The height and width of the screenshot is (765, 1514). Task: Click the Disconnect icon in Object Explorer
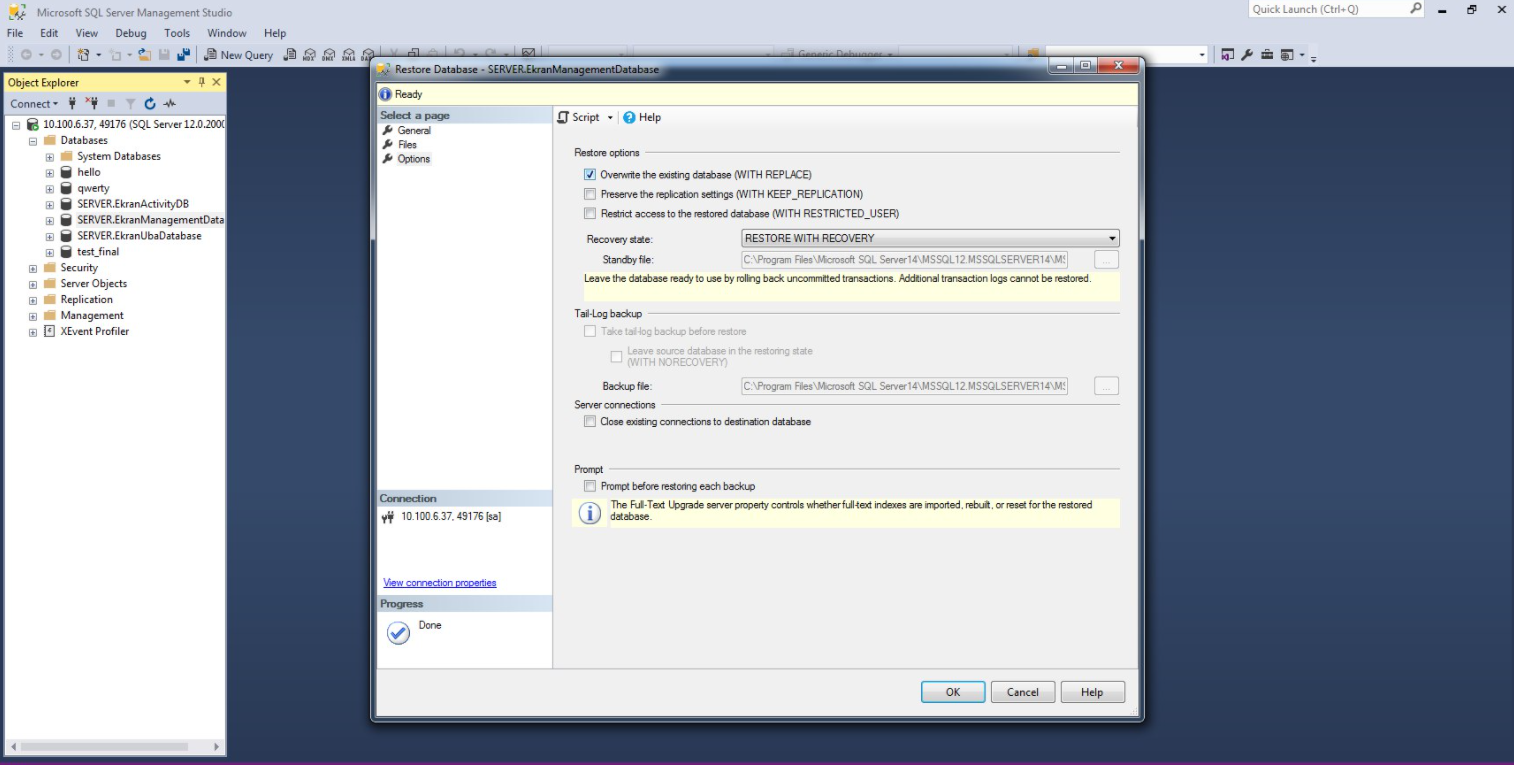(92, 103)
